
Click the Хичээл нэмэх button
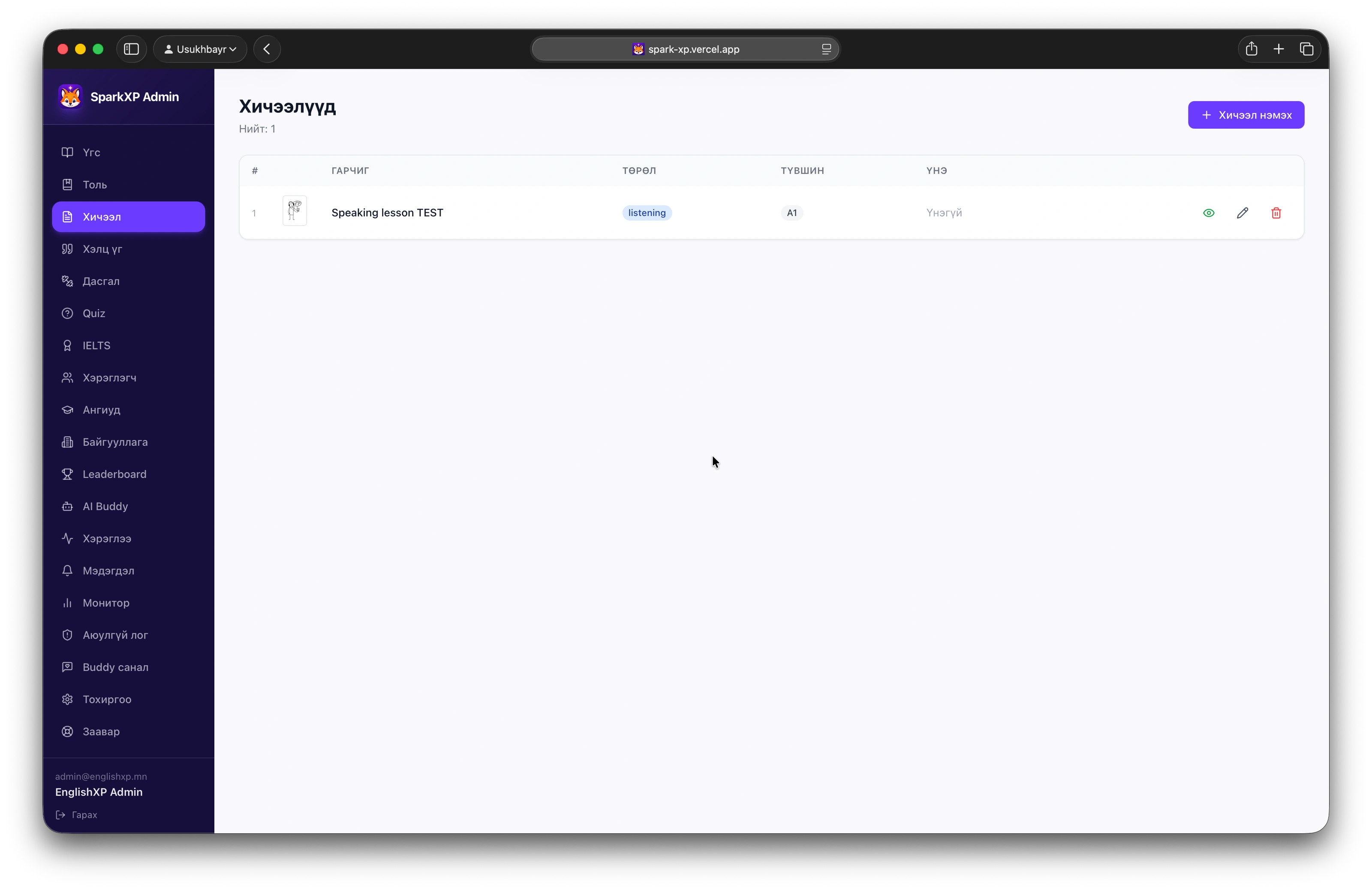point(1246,115)
